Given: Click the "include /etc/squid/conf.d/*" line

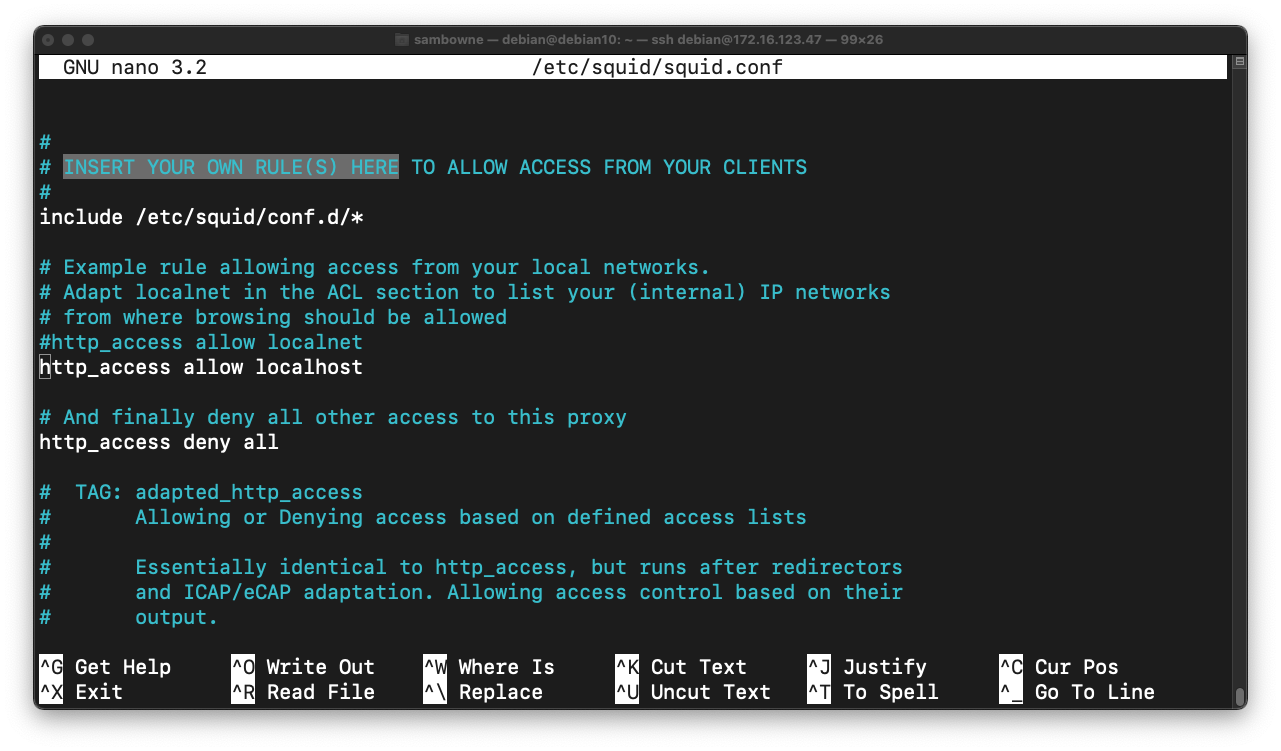Looking at the screenshot, I should (x=201, y=217).
